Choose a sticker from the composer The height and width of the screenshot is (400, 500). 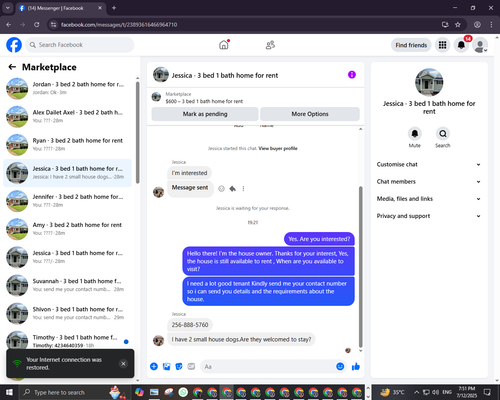(179, 367)
